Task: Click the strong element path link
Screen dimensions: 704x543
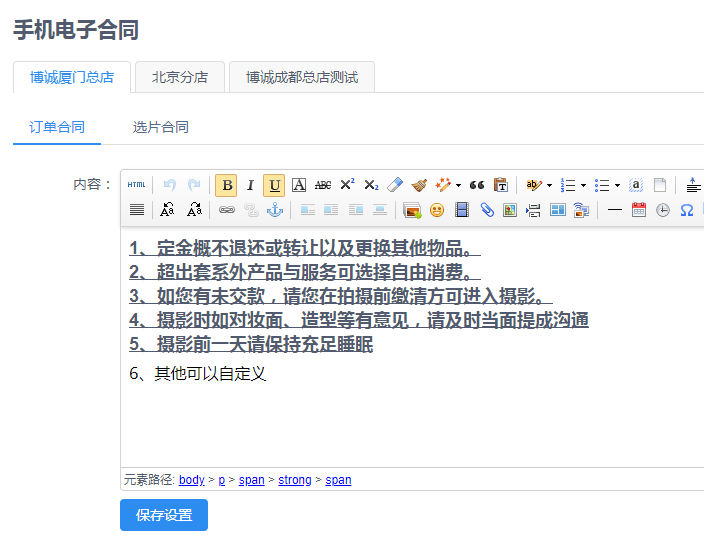Action: [x=295, y=480]
